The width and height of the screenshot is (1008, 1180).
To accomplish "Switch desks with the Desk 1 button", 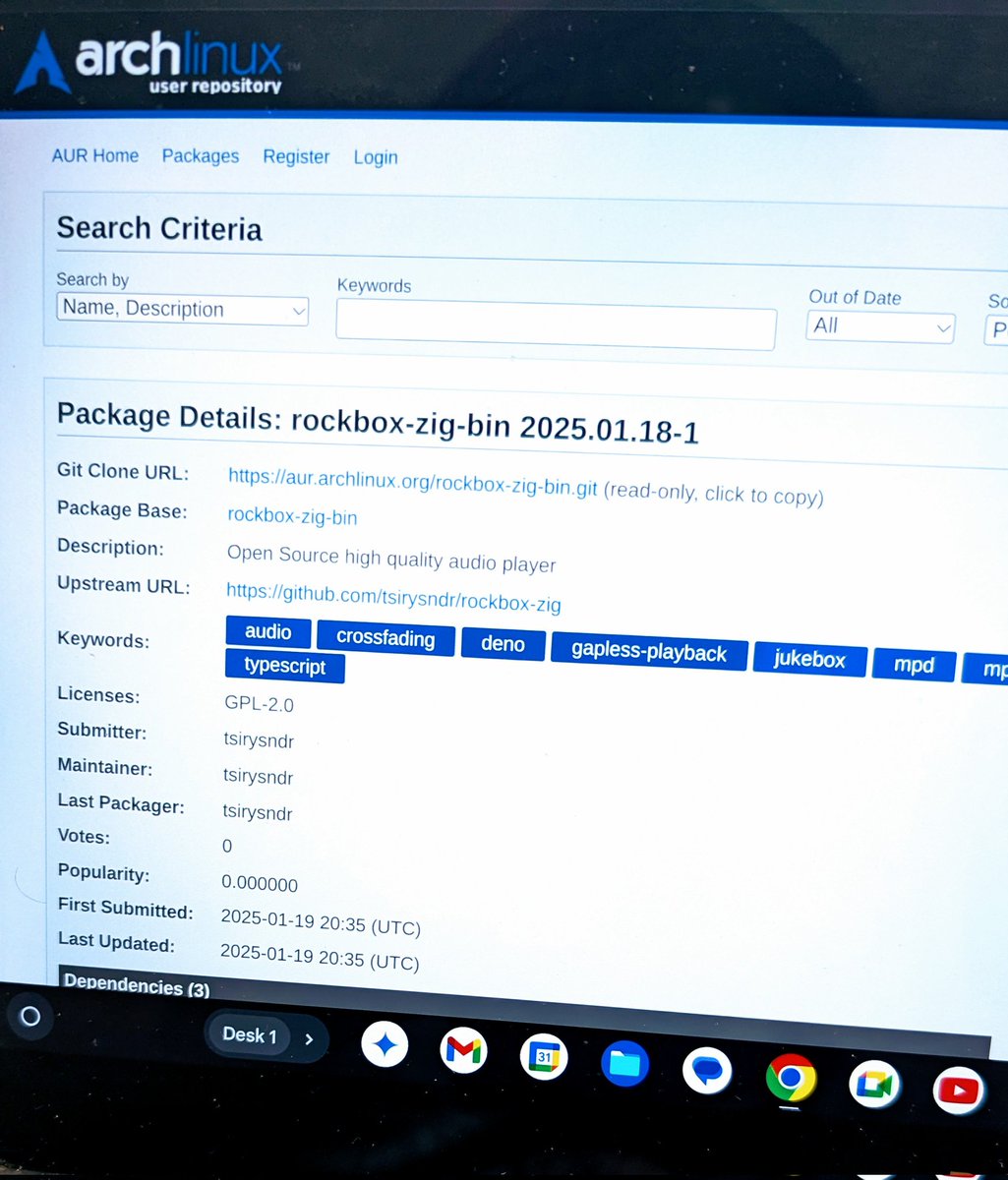I will click(250, 1034).
